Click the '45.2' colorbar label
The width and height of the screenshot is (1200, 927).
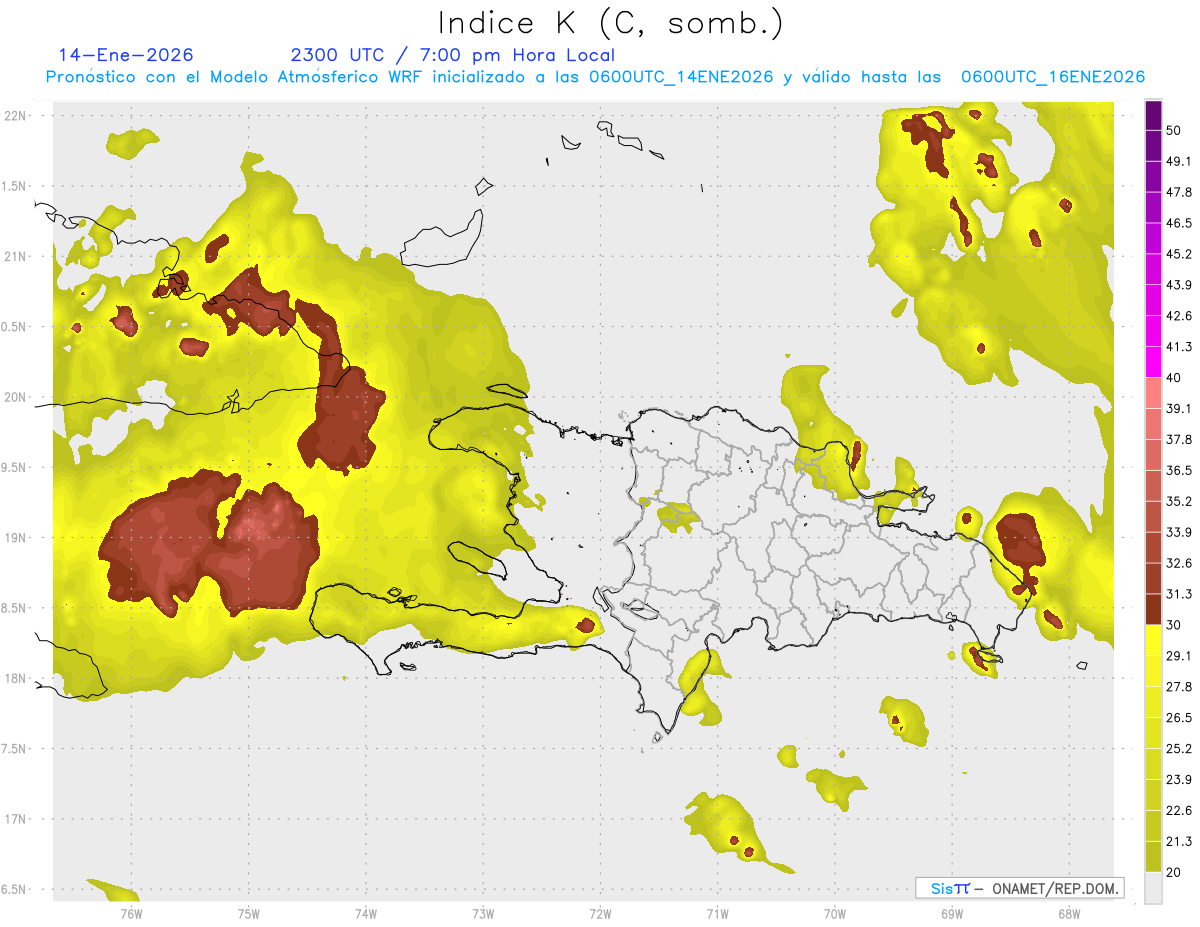1178,254
